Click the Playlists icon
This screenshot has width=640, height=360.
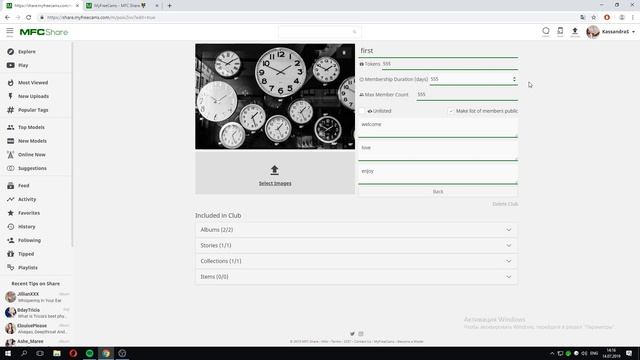tap(11, 267)
